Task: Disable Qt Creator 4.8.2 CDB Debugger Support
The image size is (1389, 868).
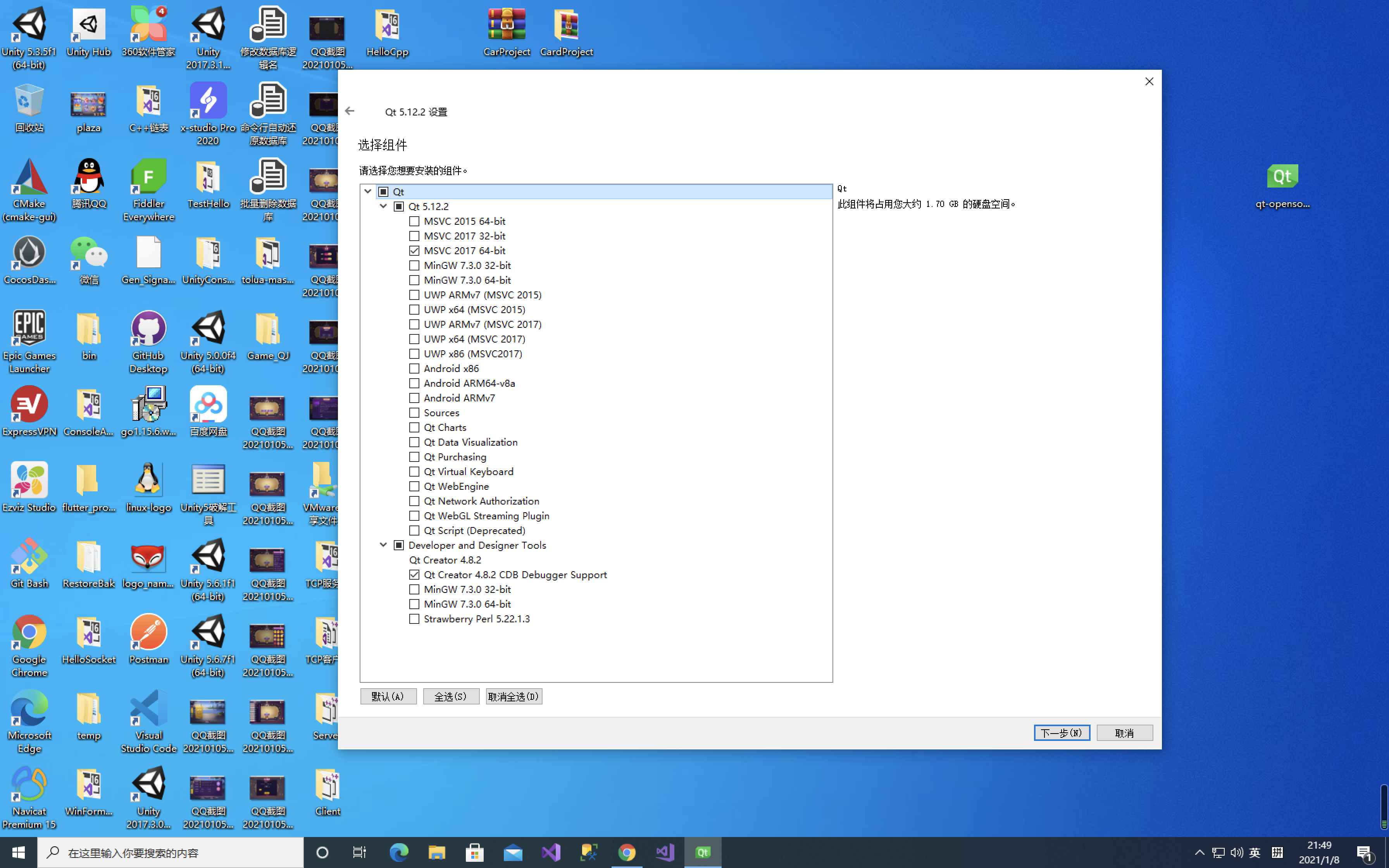Action: 414,575
